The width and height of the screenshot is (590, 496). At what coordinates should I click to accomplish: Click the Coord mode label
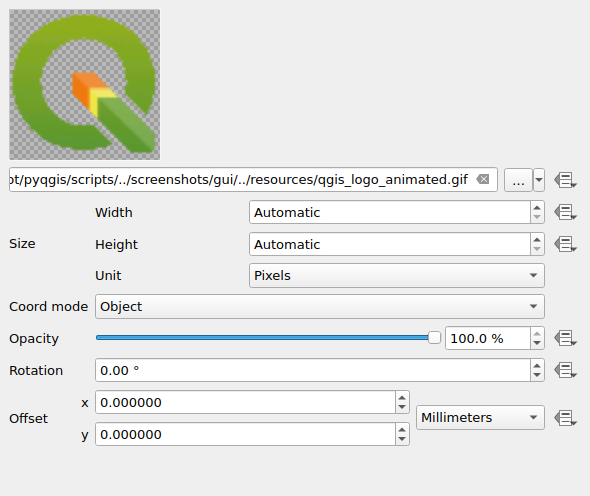[x=49, y=307]
